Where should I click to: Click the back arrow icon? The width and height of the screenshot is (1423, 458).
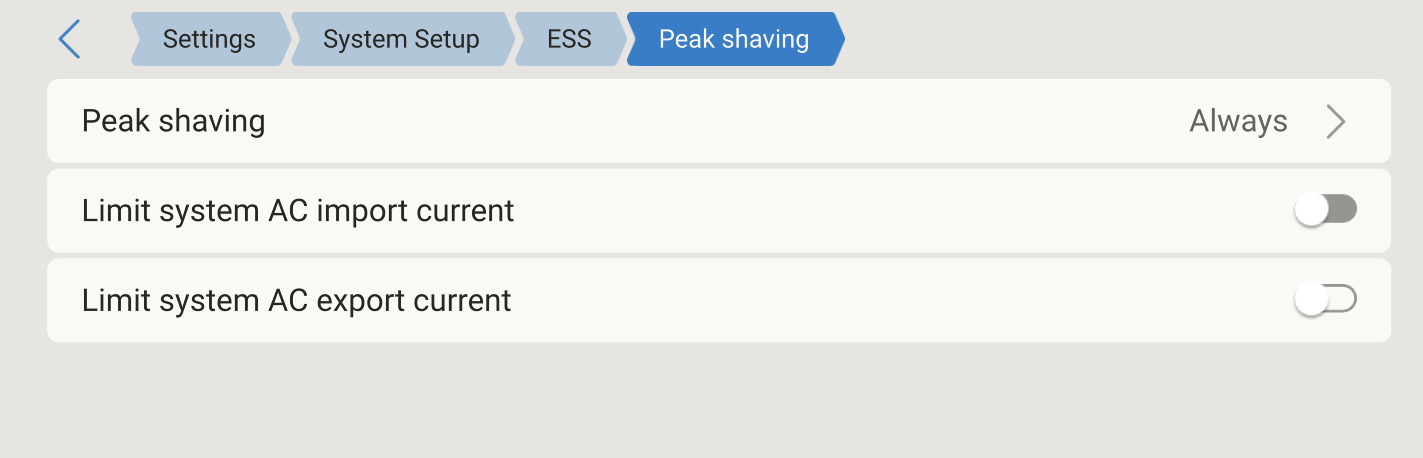click(69, 39)
